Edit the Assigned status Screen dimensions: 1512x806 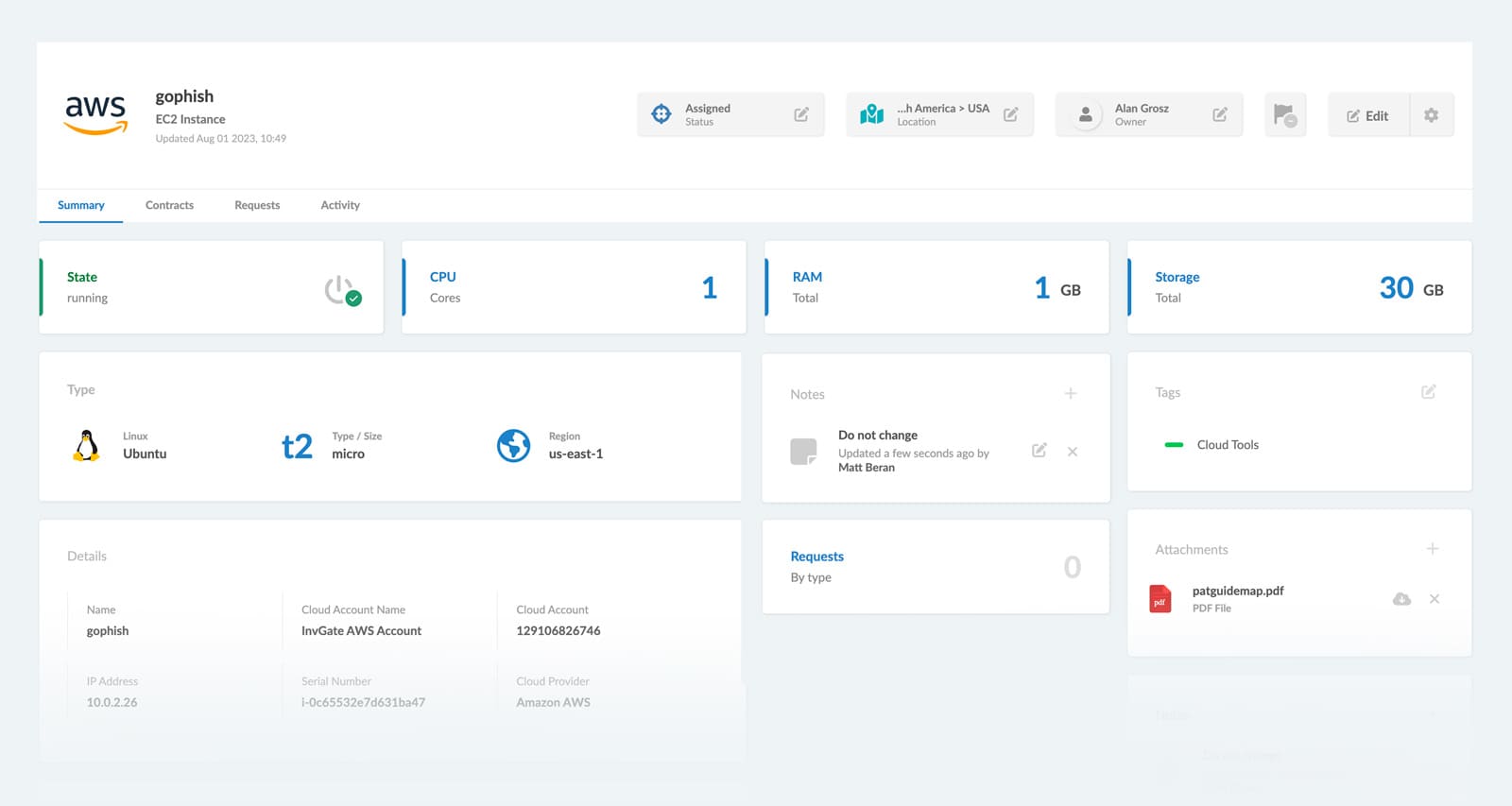(801, 114)
